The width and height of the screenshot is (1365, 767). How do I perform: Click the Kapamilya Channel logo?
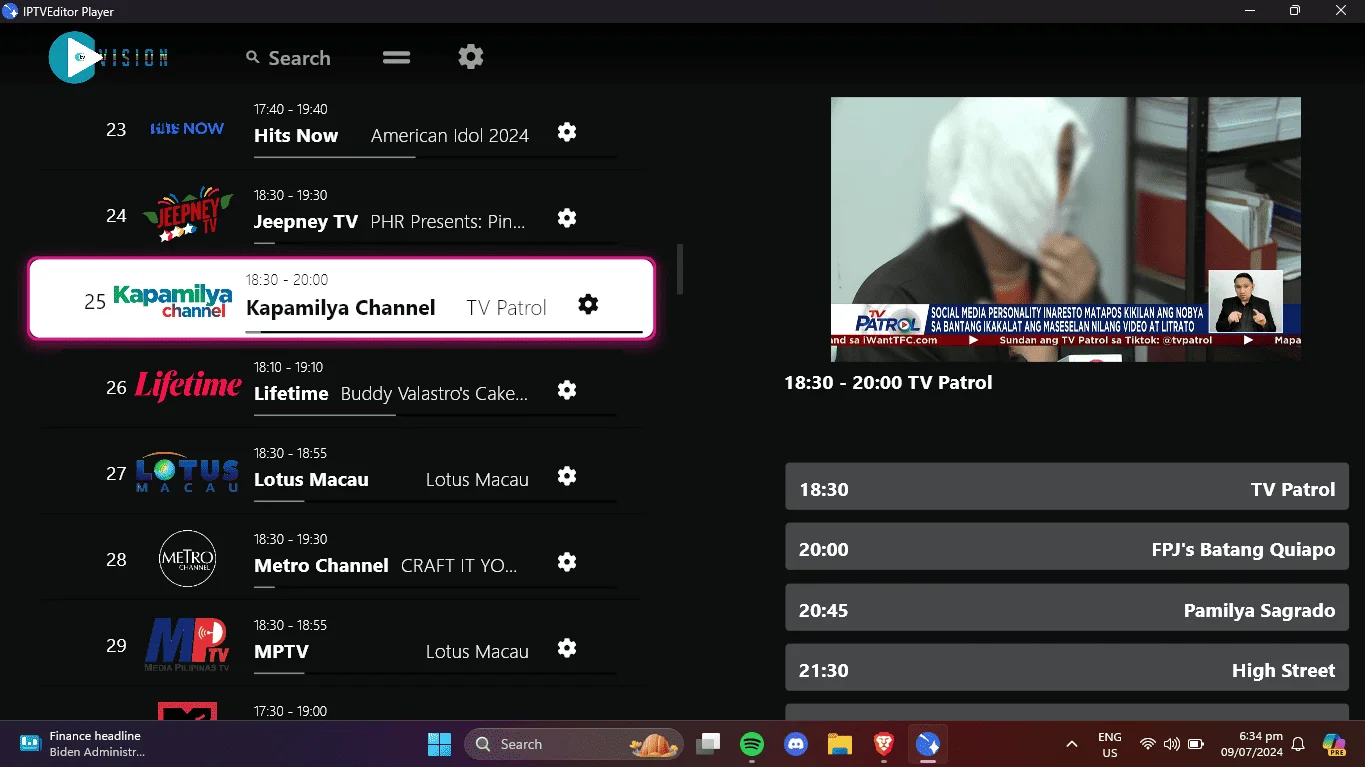(173, 301)
